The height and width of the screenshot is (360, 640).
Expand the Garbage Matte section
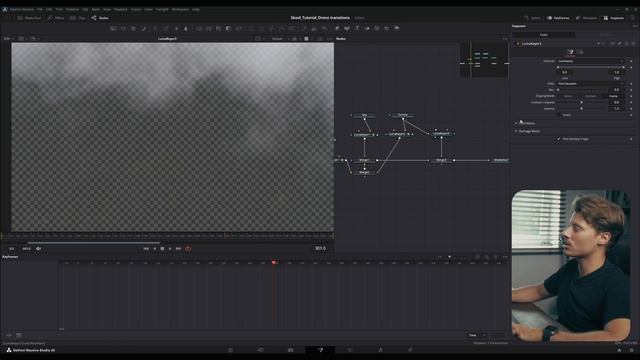tap(516, 131)
